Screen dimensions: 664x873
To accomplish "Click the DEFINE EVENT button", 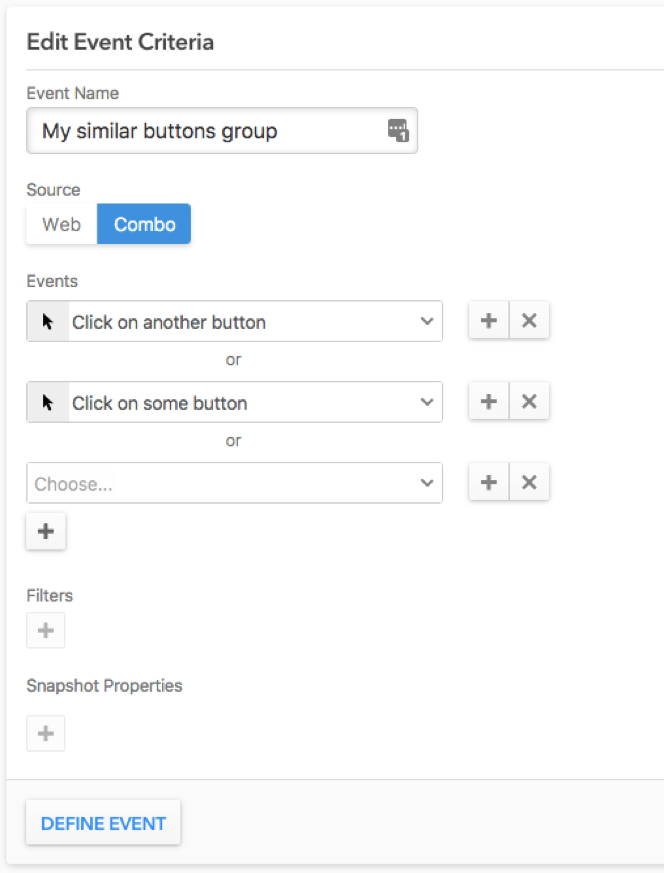I will point(104,823).
